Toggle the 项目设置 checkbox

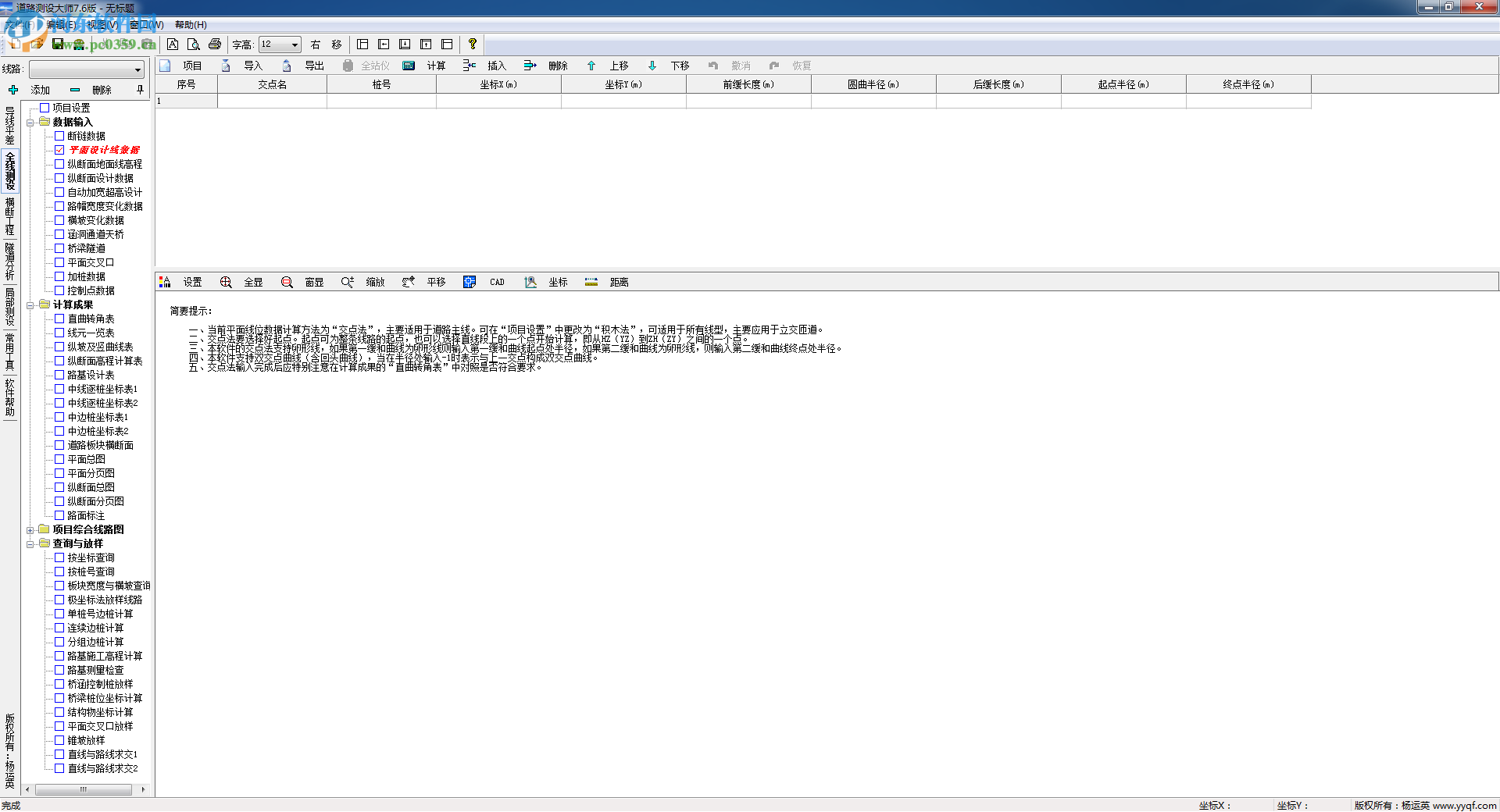[x=45, y=108]
